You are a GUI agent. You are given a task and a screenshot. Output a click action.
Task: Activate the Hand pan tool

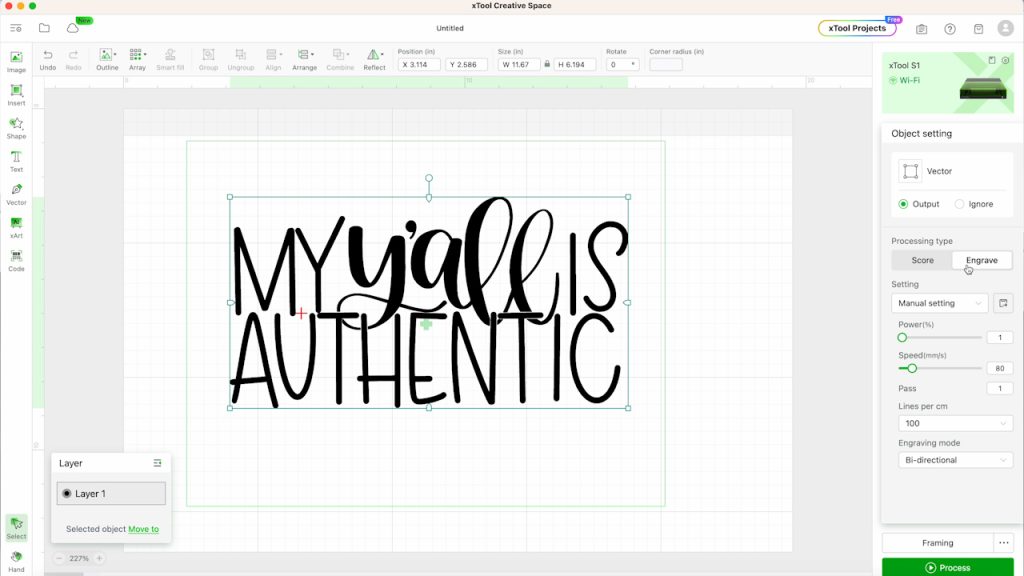16,560
